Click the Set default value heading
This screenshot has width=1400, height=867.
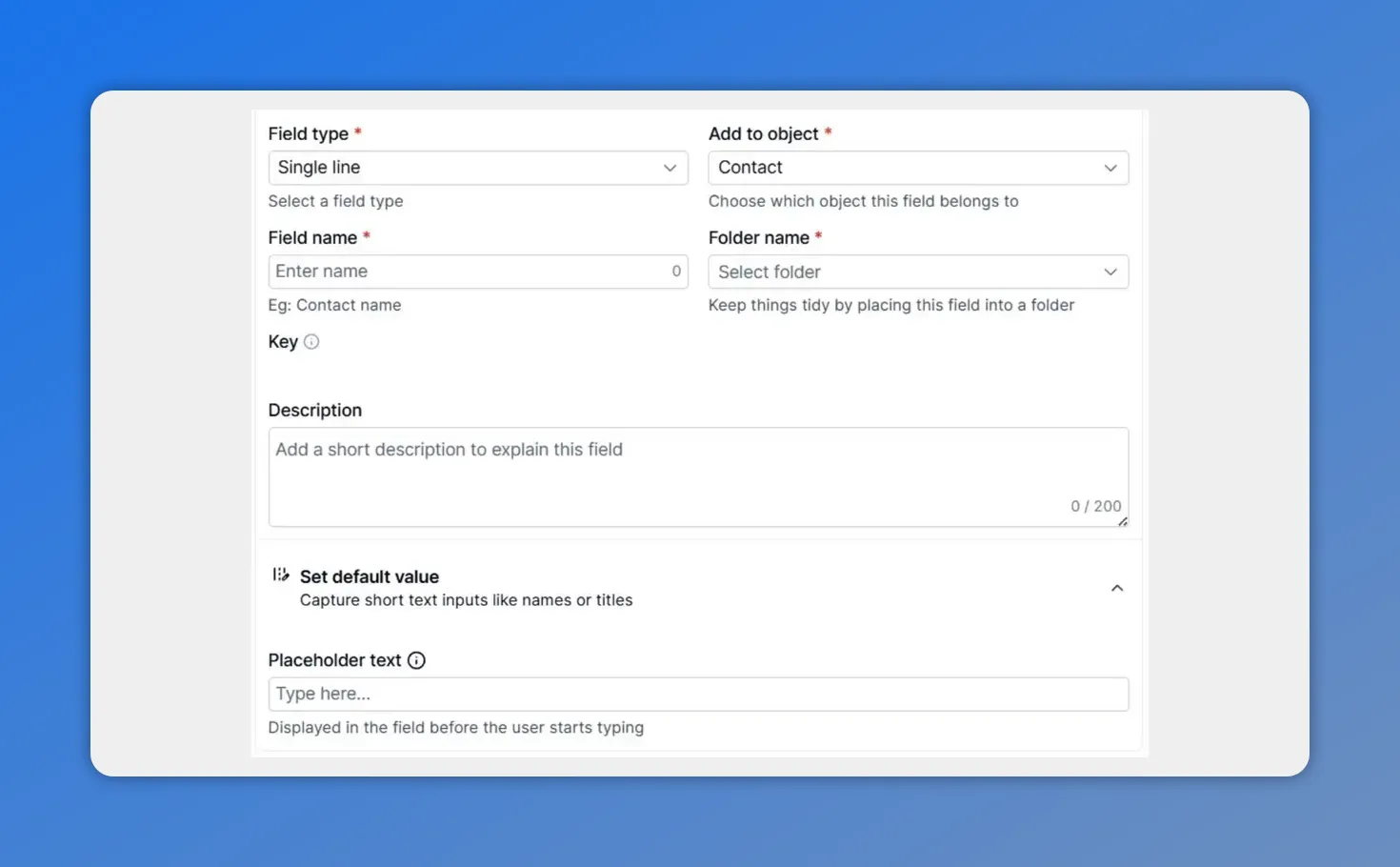pyautogui.click(x=370, y=576)
